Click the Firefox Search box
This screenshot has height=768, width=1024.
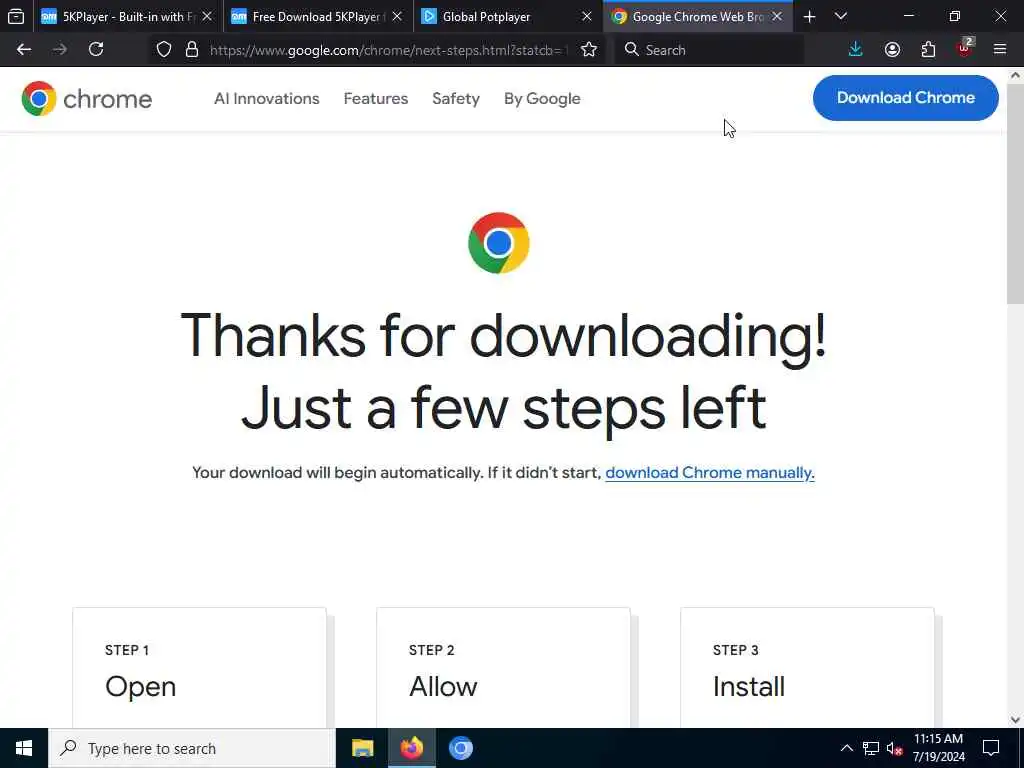tap(709, 50)
